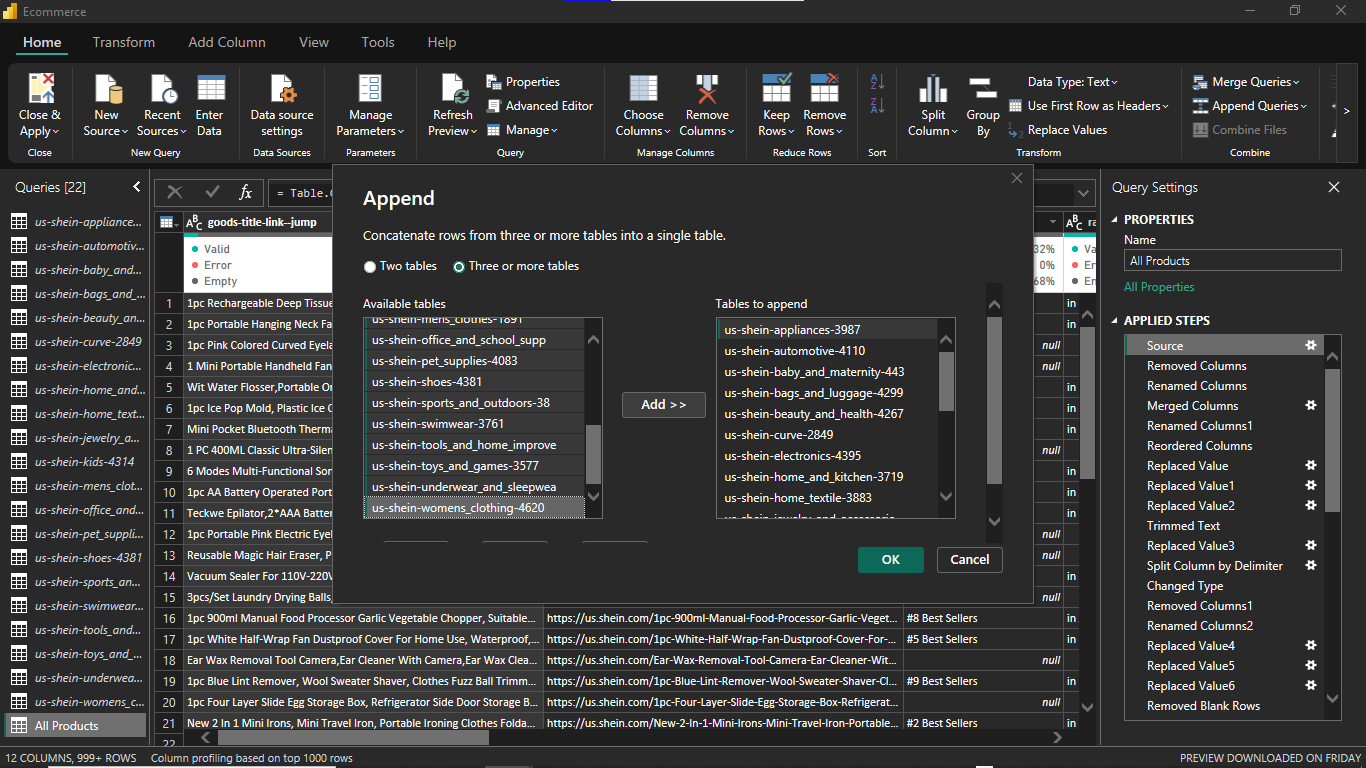Switch to the Transform ribbon tab

124,42
